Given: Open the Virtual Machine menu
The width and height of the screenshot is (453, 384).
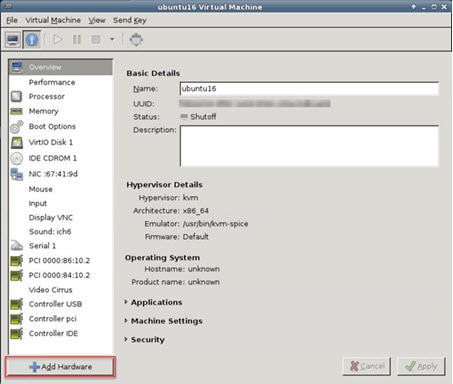Looking at the screenshot, I should point(53,20).
